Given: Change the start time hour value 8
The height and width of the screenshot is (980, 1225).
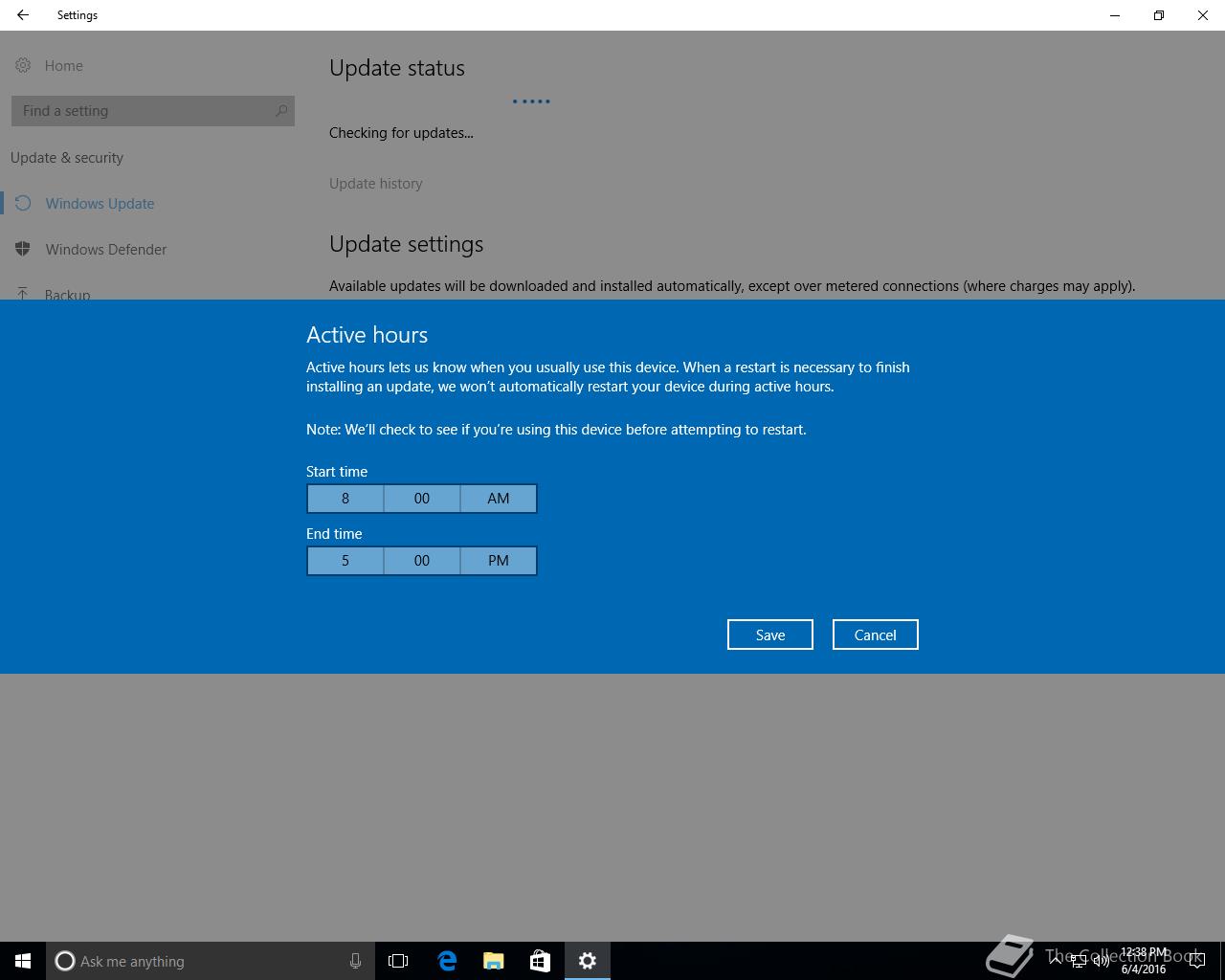Looking at the screenshot, I should pos(345,499).
